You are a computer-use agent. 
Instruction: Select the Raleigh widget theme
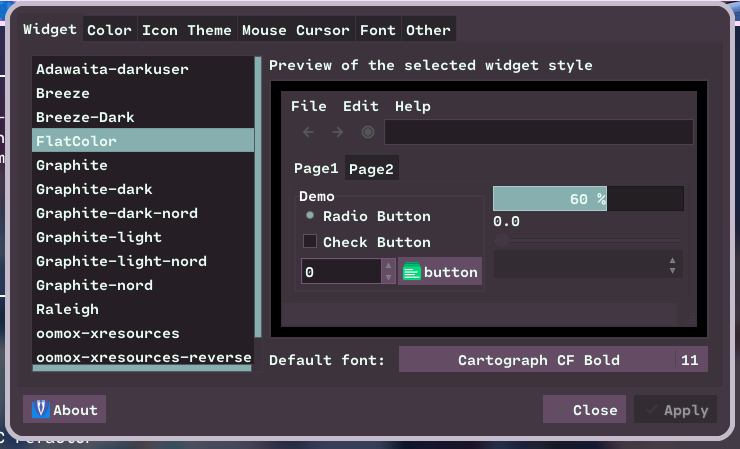(143, 309)
